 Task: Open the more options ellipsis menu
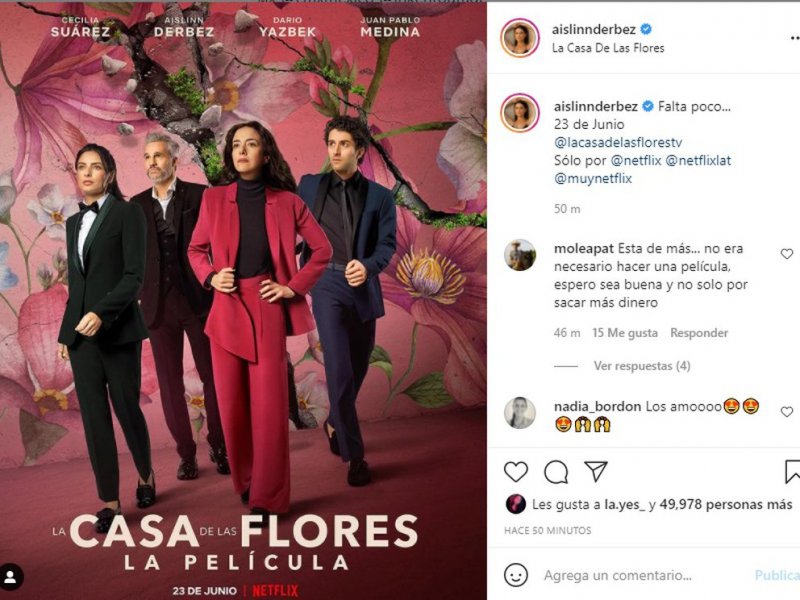pos(794,38)
